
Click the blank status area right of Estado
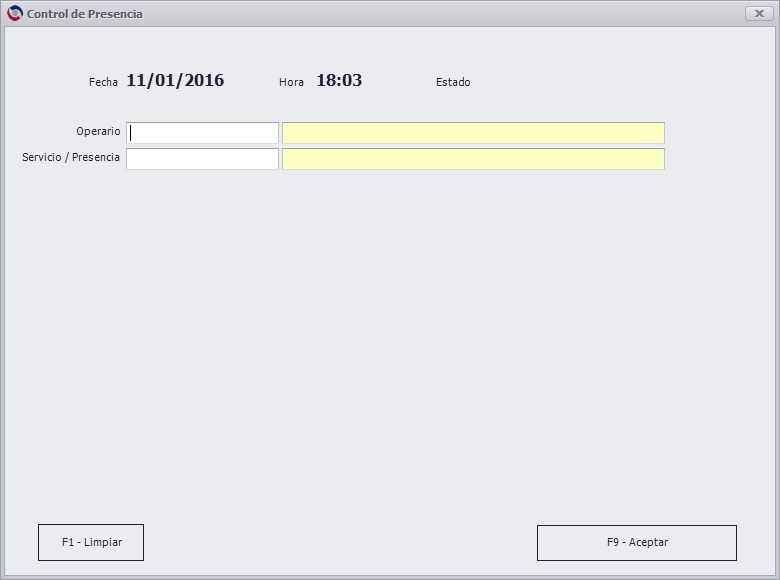[572, 82]
